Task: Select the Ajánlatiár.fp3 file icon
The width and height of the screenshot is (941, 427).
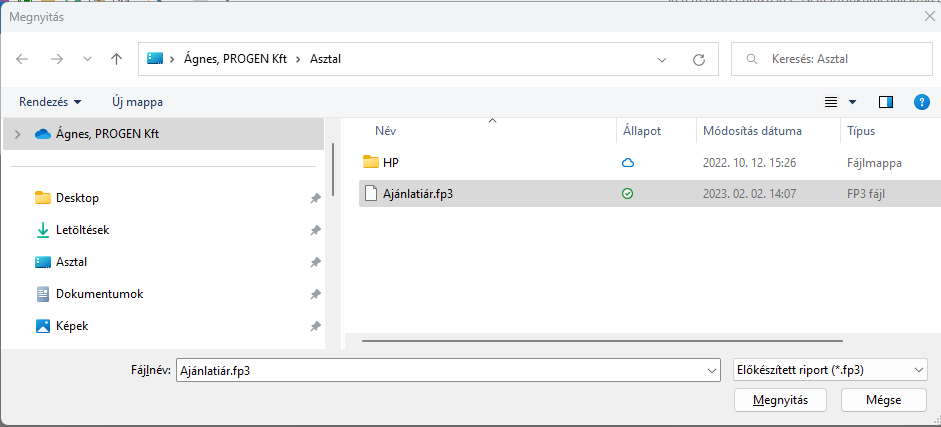Action: (370, 194)
